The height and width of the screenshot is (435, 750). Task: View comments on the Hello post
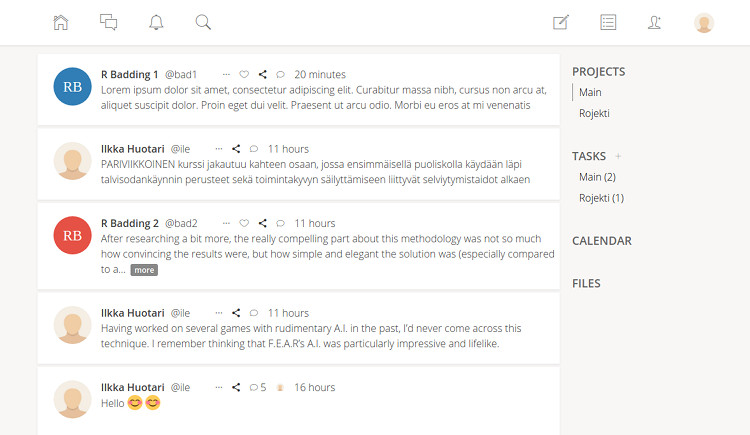[257, 387]
